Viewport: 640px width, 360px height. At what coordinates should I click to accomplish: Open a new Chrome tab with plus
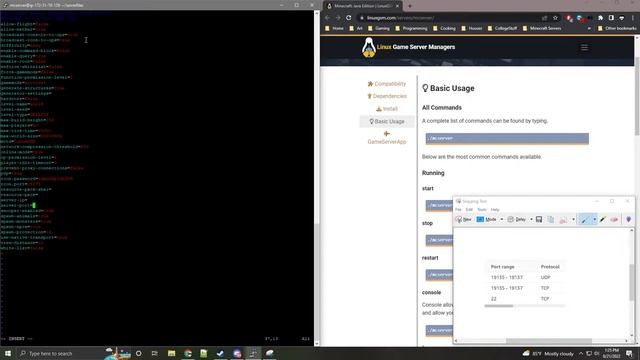click(x=410, y=6)
